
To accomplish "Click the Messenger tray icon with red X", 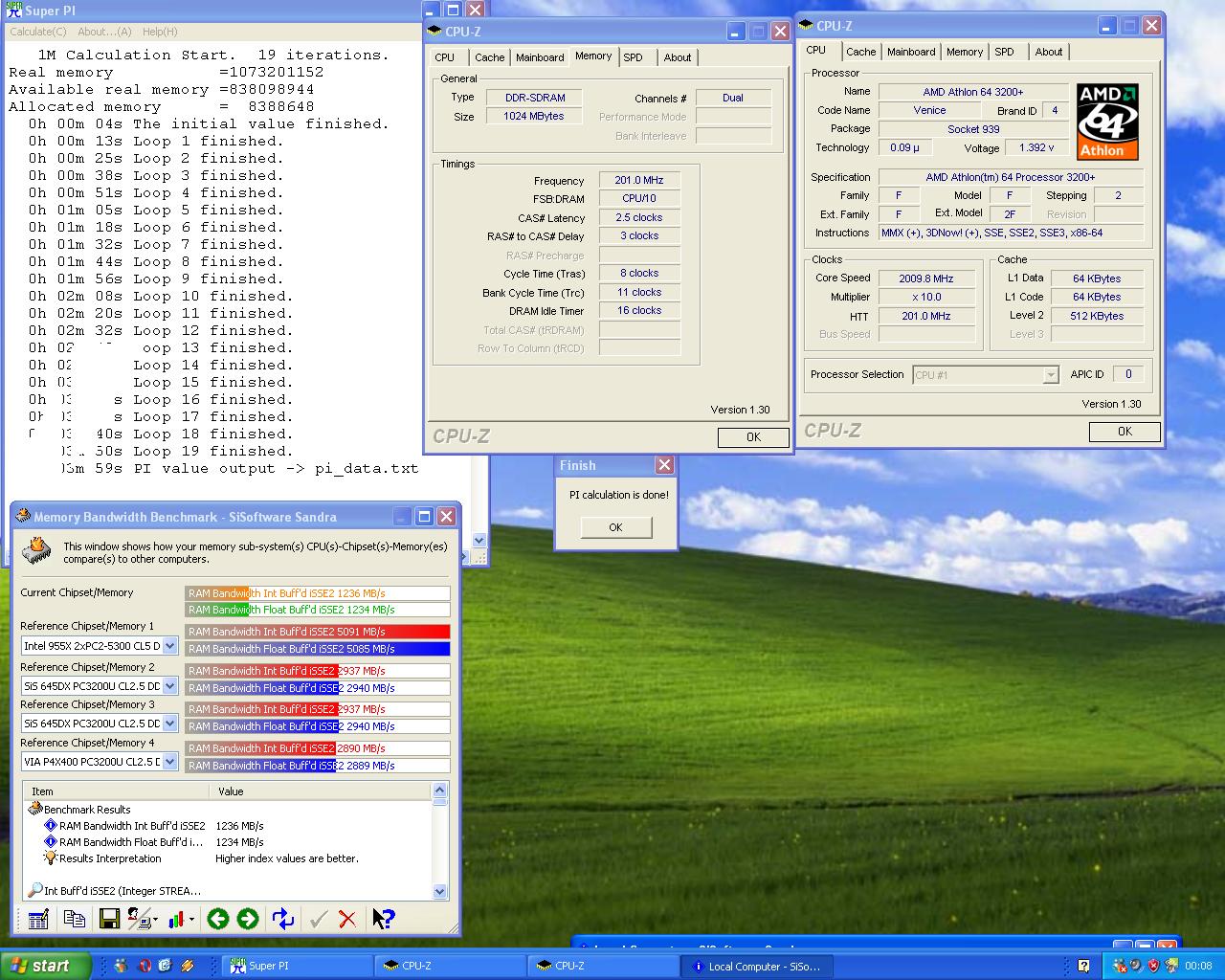I will [1122, 966].
